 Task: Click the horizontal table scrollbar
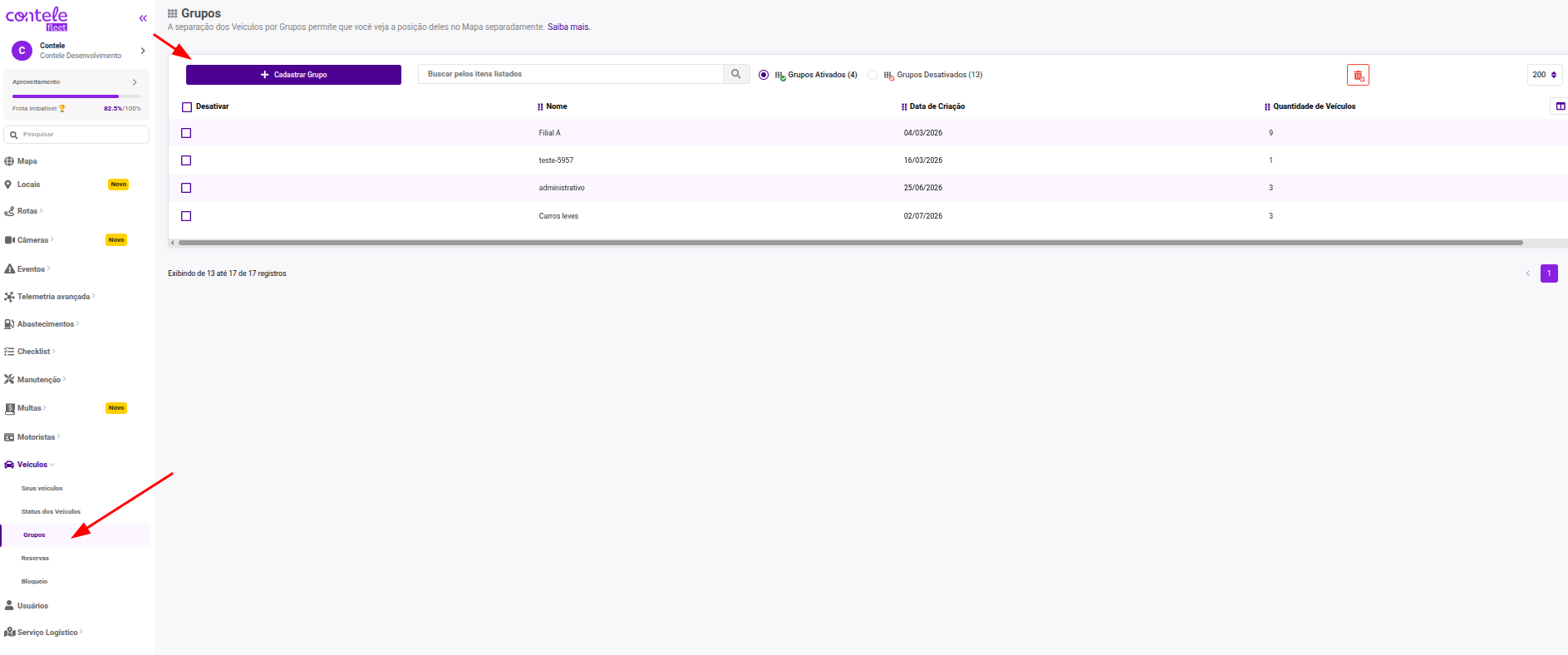coord(851,243)
